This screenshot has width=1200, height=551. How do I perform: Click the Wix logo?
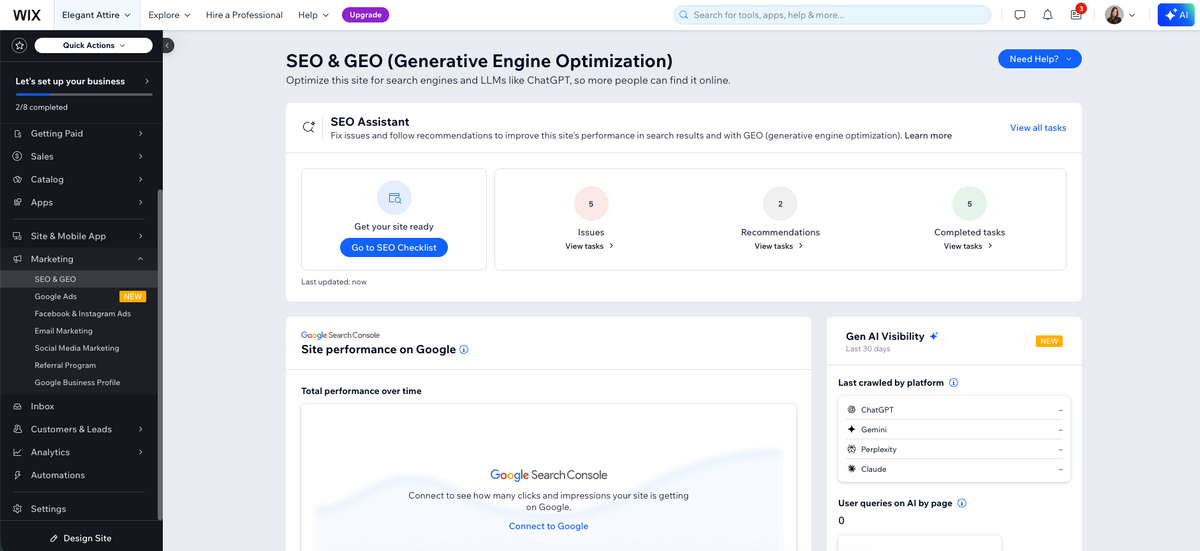pyautogui.click(x=26, y=15)
